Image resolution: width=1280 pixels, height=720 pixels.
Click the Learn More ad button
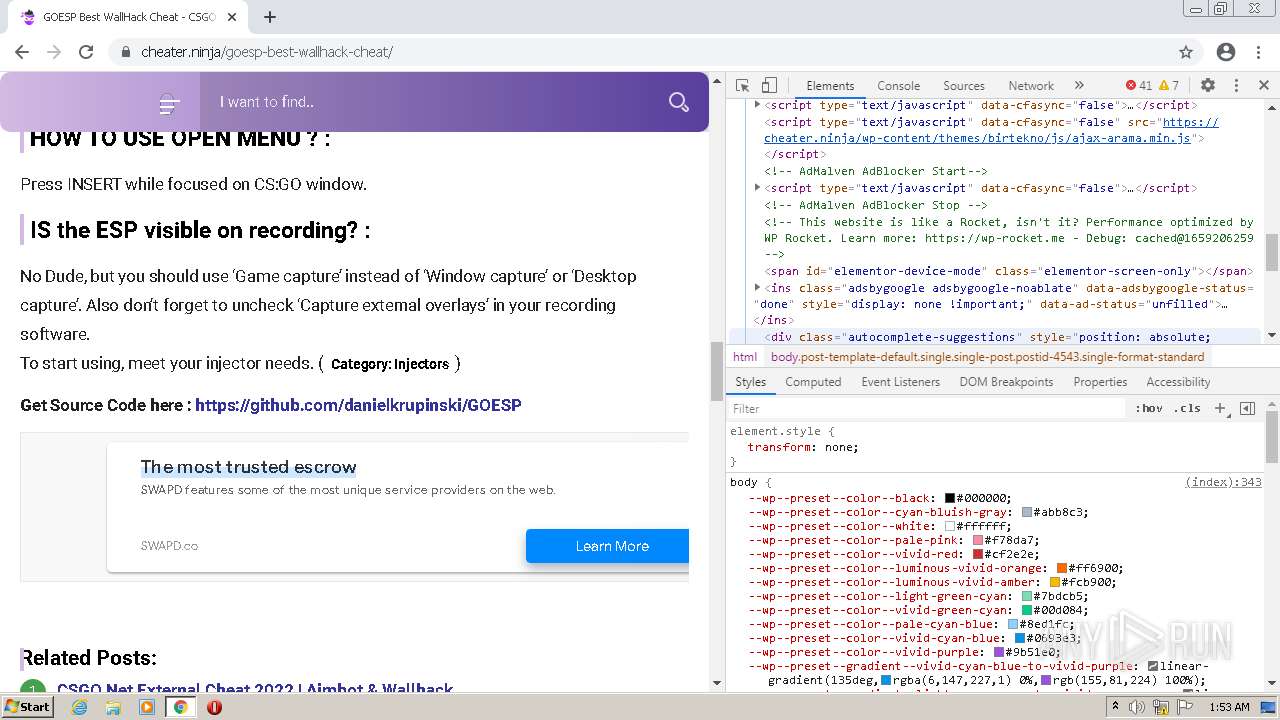pyautogui.click(x=608, y=546)
